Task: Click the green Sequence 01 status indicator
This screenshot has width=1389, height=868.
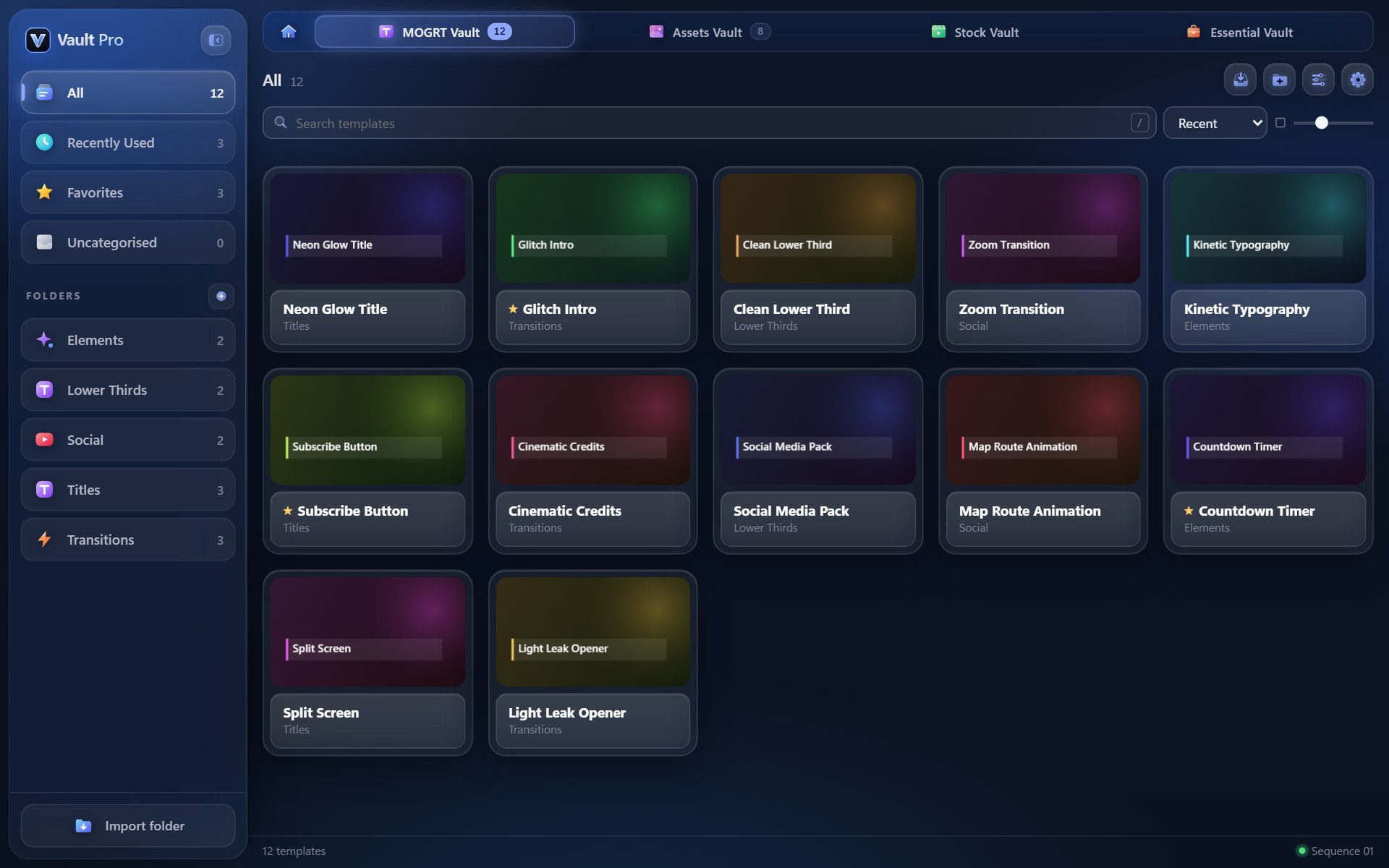Action: tap(1302, 851)
